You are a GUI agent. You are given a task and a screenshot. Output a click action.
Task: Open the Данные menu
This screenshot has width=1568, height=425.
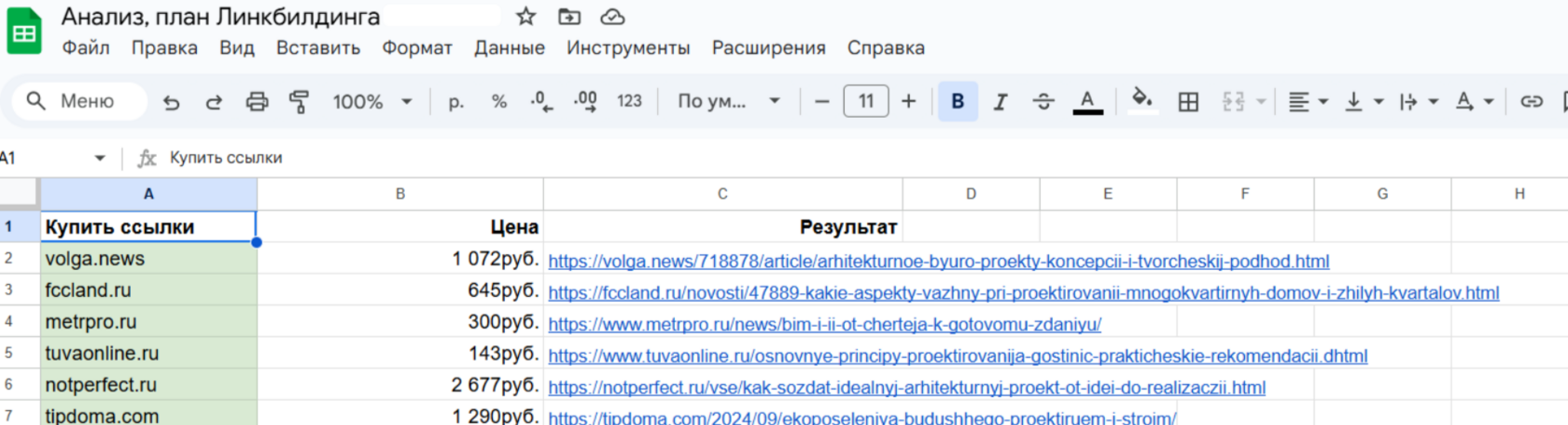point(510,48)
